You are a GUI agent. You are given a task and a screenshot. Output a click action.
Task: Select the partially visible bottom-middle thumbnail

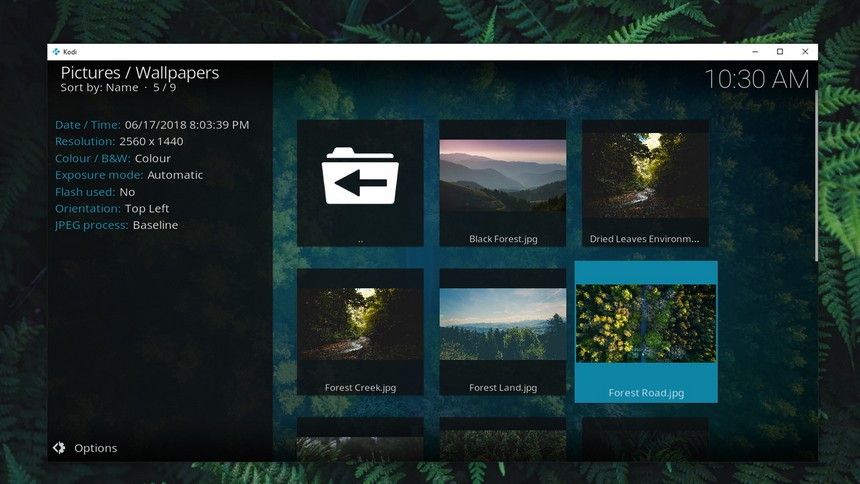tap(503, 440)
